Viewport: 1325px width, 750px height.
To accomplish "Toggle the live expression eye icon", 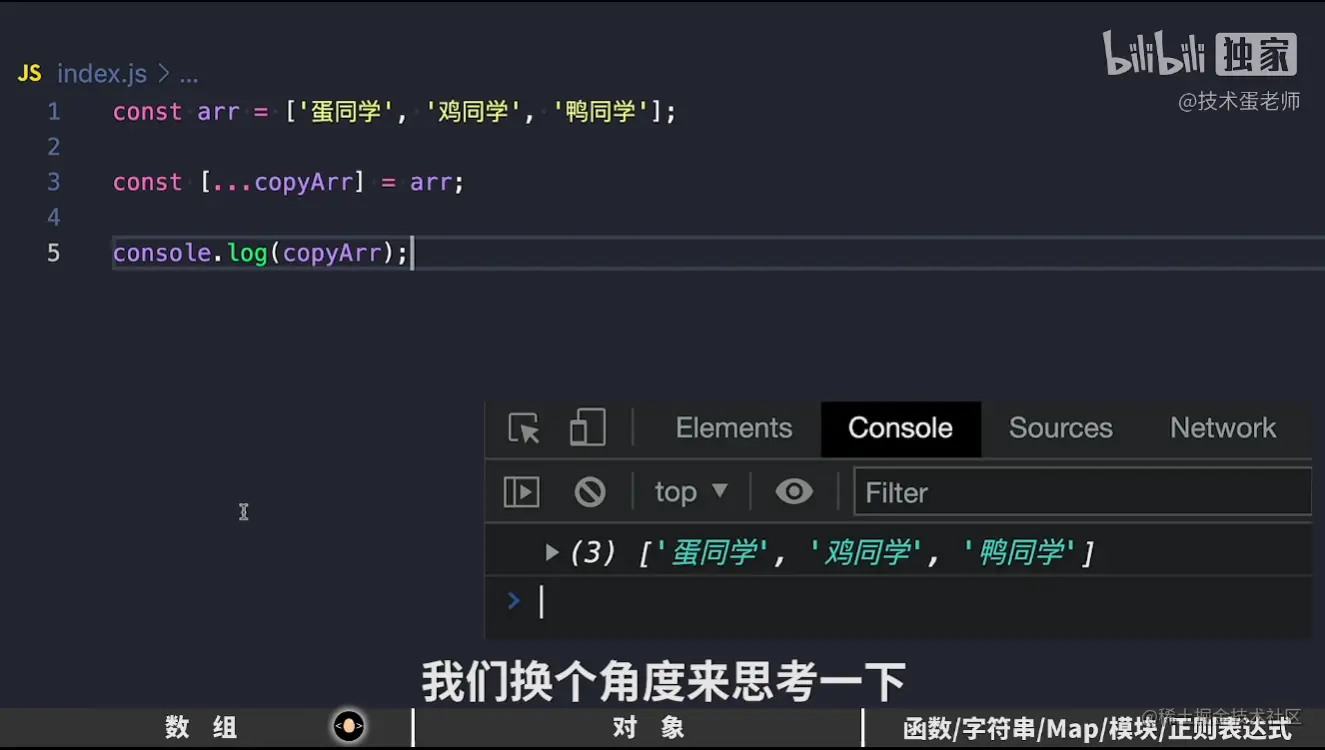I will [x=794, y=491].
